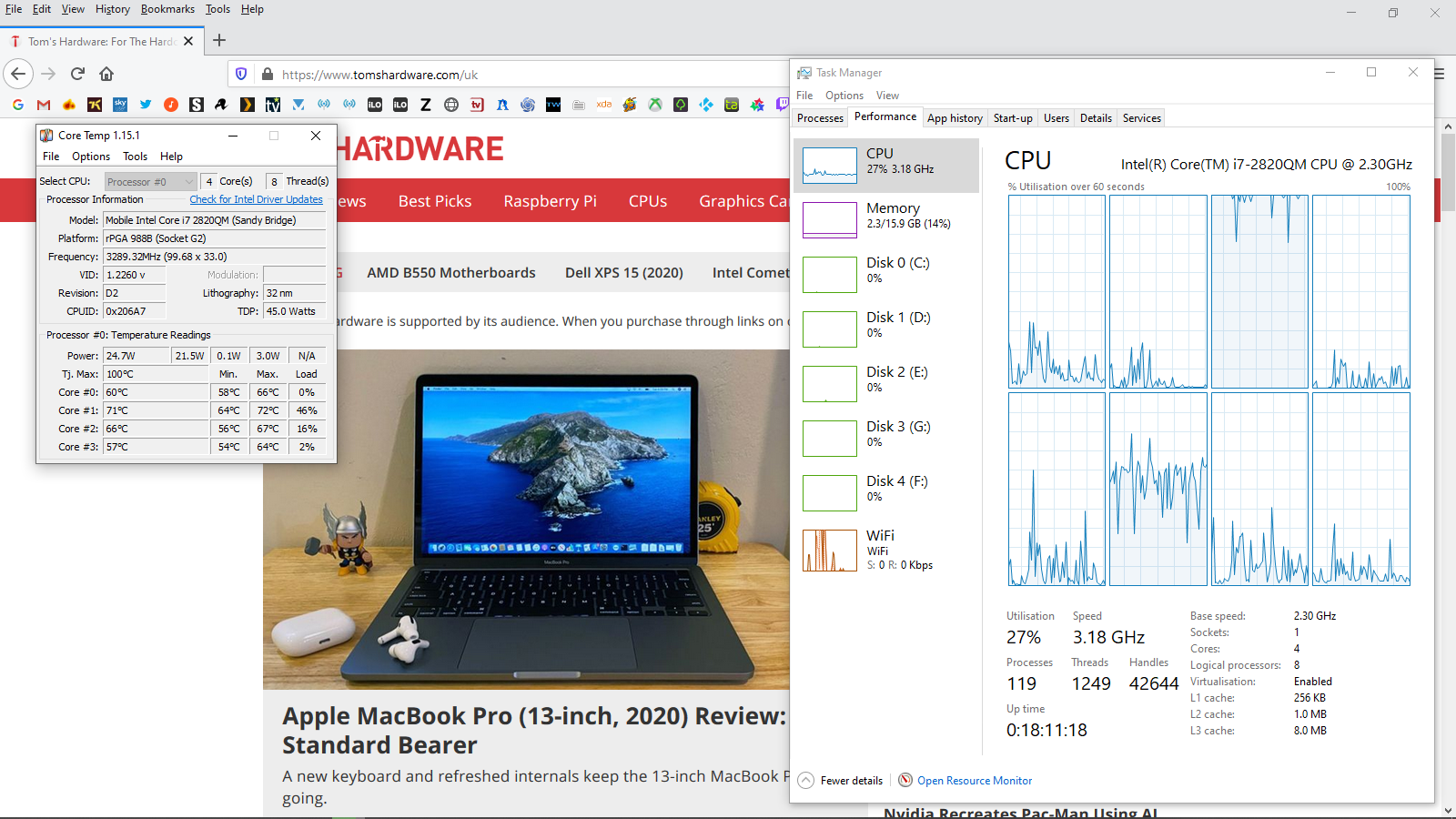The width and height of the screenshot is (1456, 819).
Task: Open Firefox History menu
Action: tap(113, 9)
